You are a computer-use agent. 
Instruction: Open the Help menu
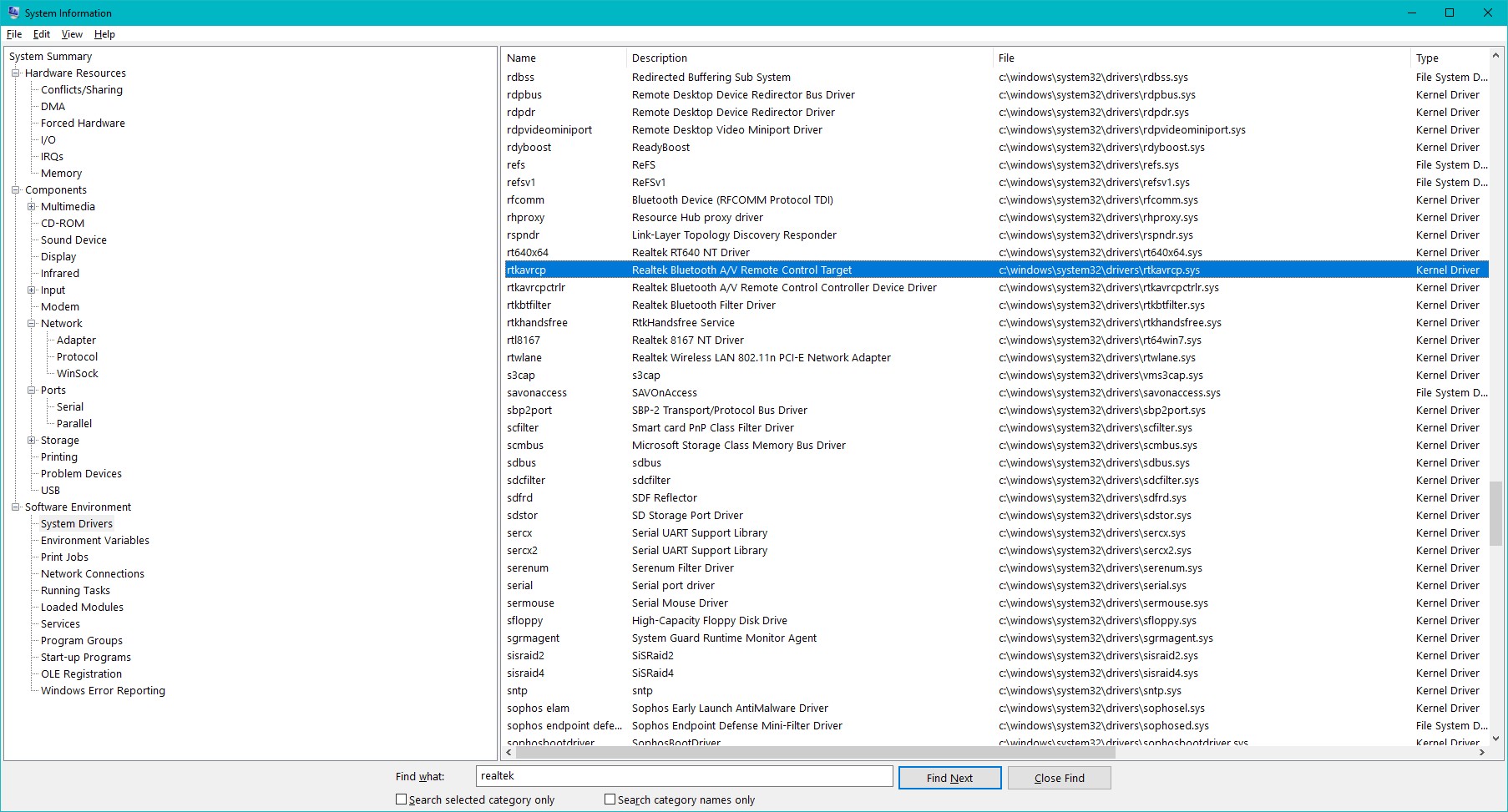click(x=104, y=34)
